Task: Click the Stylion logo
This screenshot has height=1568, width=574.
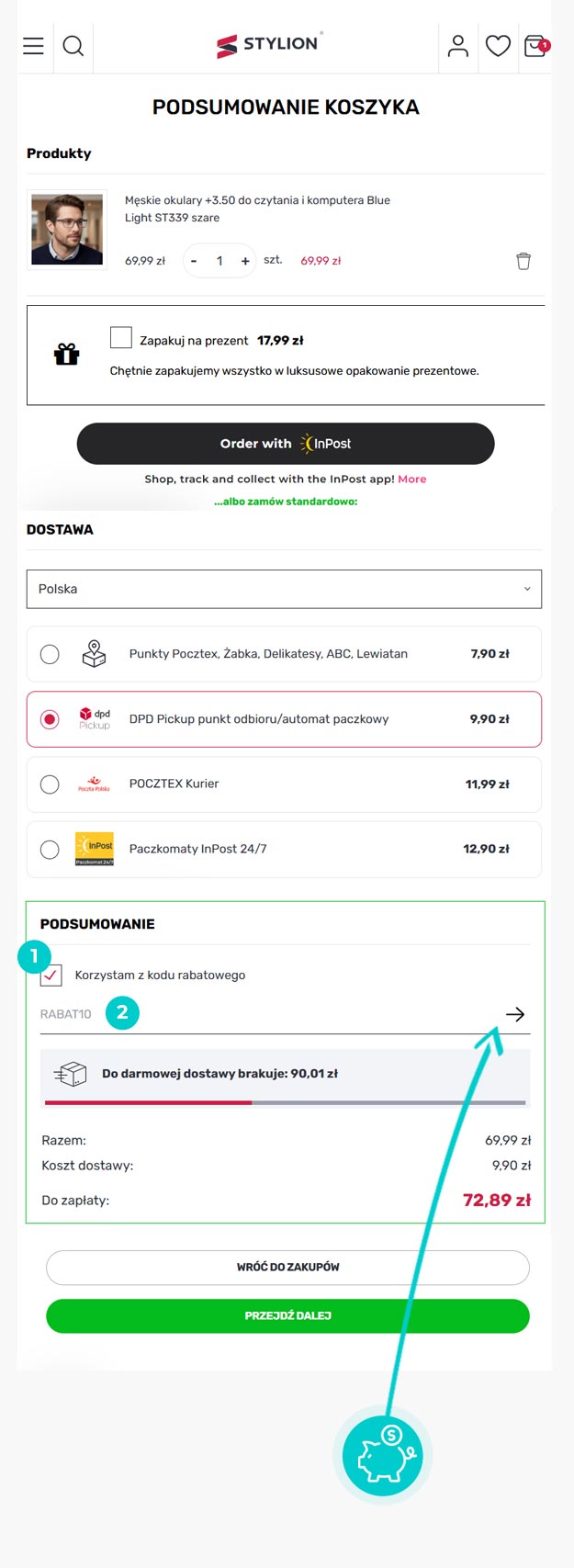Action: pos(267,45)
